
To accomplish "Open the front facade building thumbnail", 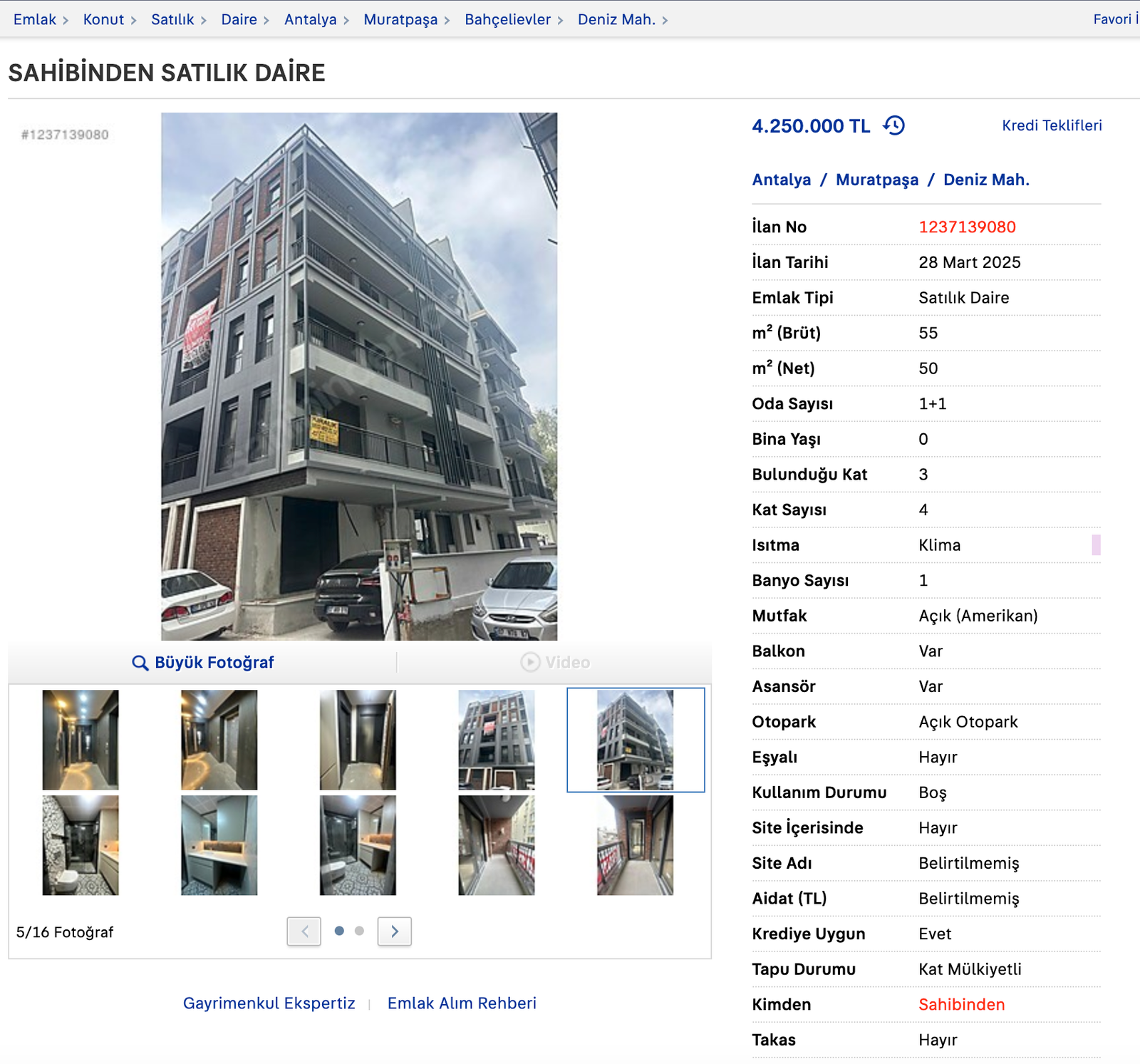I will click(x=497, y=740).
